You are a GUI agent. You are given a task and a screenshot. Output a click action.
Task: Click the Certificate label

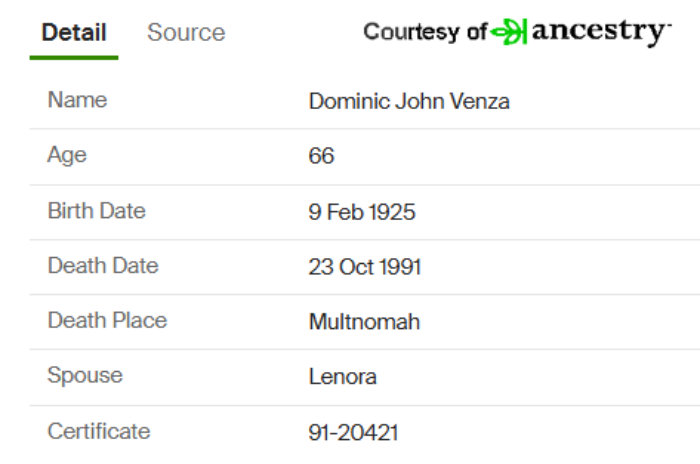click(99, 431)
